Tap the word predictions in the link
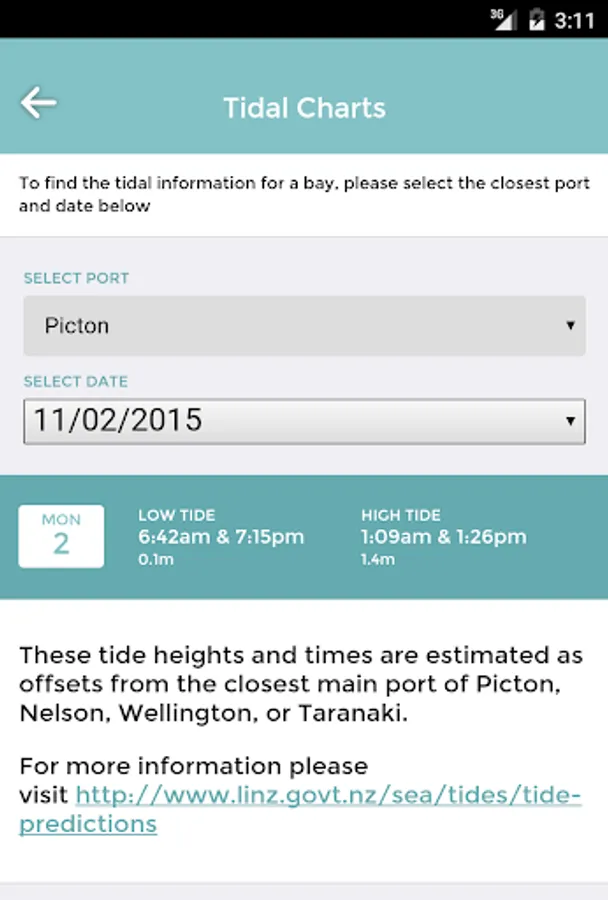 coord(88,824)
